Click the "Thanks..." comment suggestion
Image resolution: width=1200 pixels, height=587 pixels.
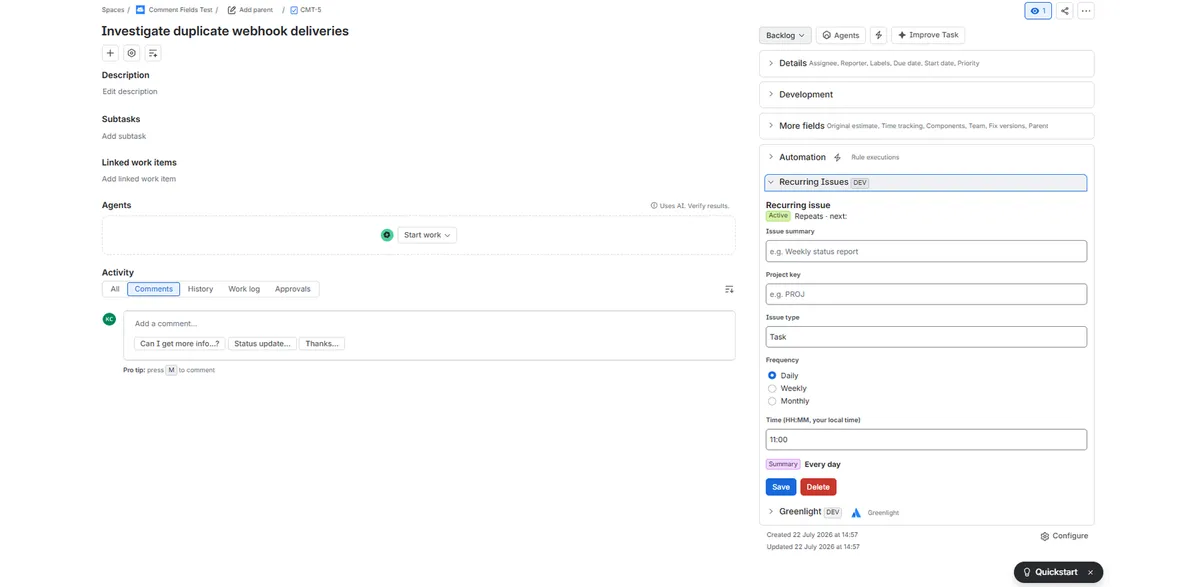(322, 343)
